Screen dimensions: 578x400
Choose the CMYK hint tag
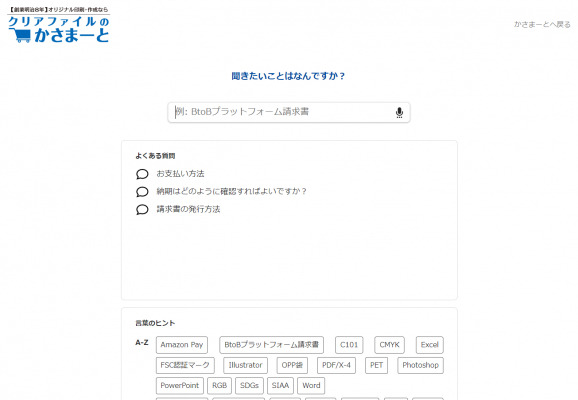click(389, 345)
